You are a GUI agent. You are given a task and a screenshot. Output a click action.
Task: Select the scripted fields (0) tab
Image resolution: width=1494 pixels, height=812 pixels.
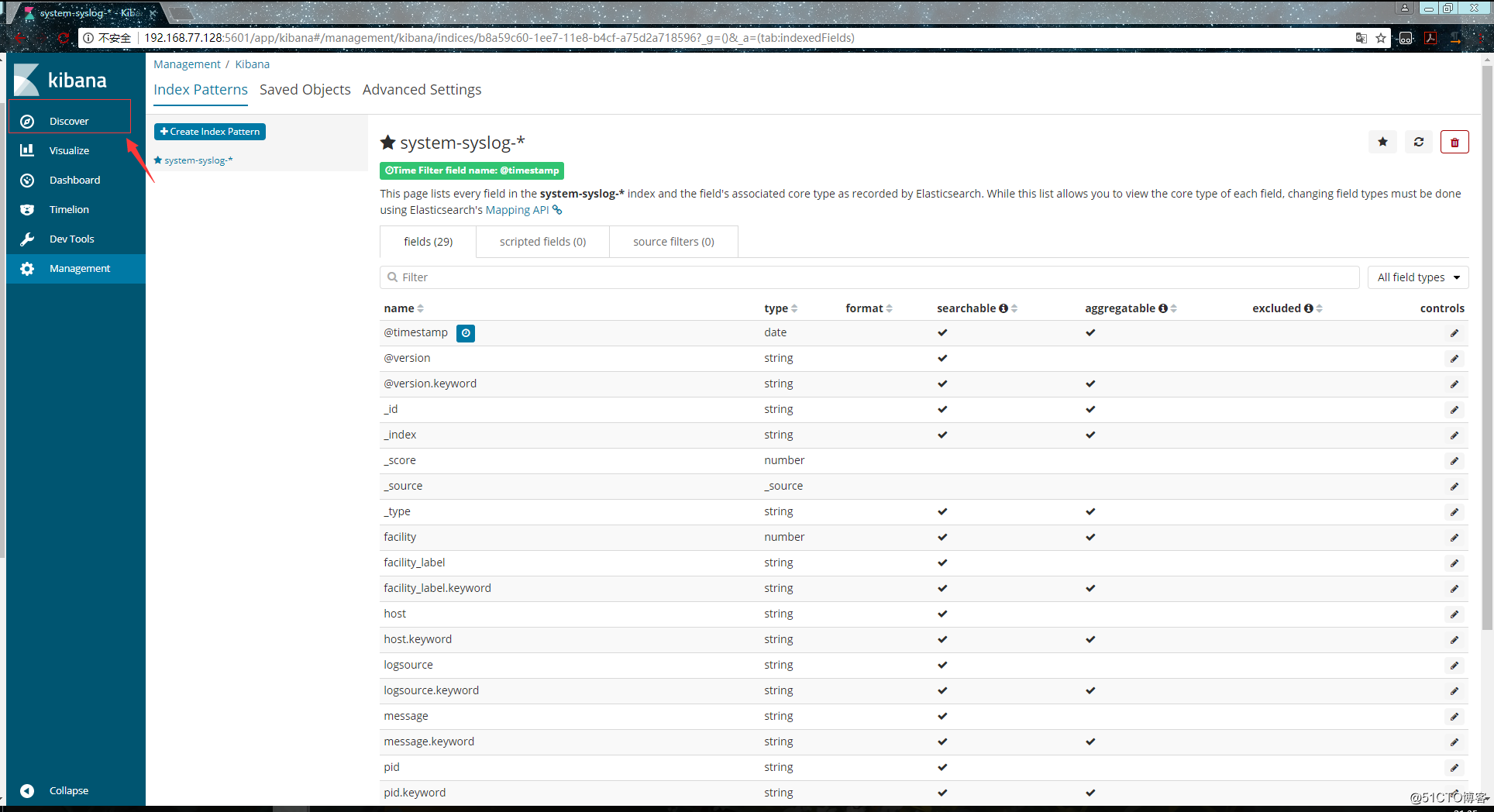tap(542, 242)
